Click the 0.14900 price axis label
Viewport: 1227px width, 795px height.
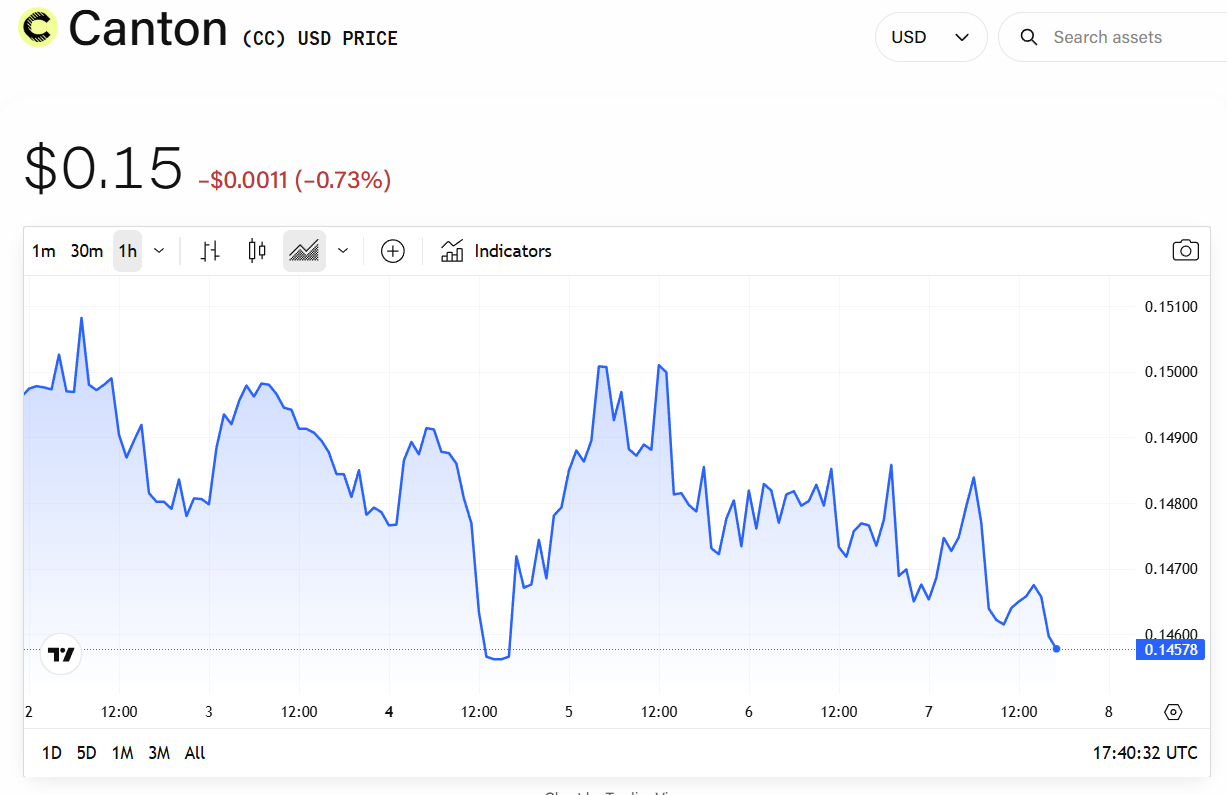coord(1171,438)
